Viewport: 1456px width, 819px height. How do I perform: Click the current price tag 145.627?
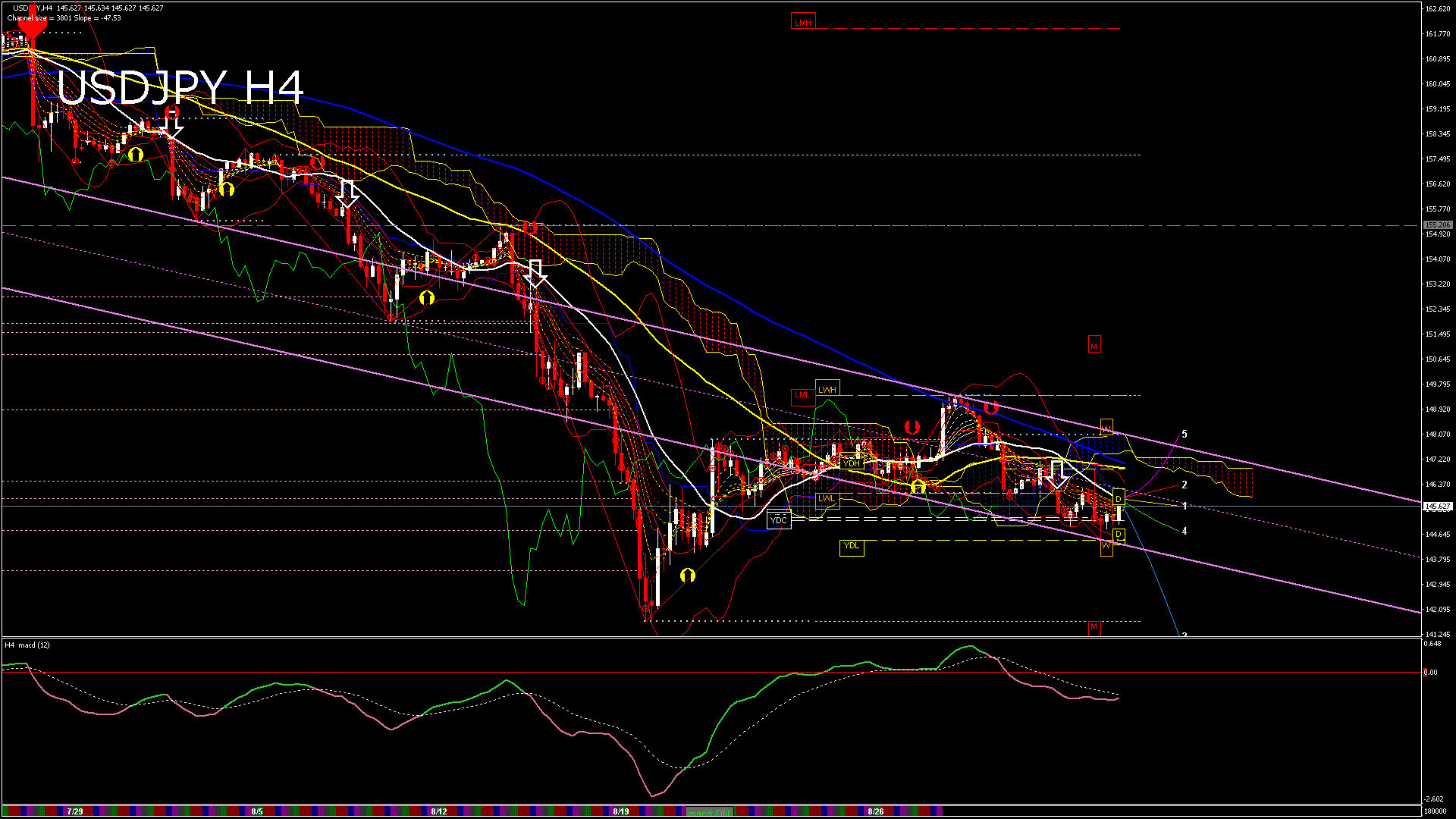point(1437,506)
